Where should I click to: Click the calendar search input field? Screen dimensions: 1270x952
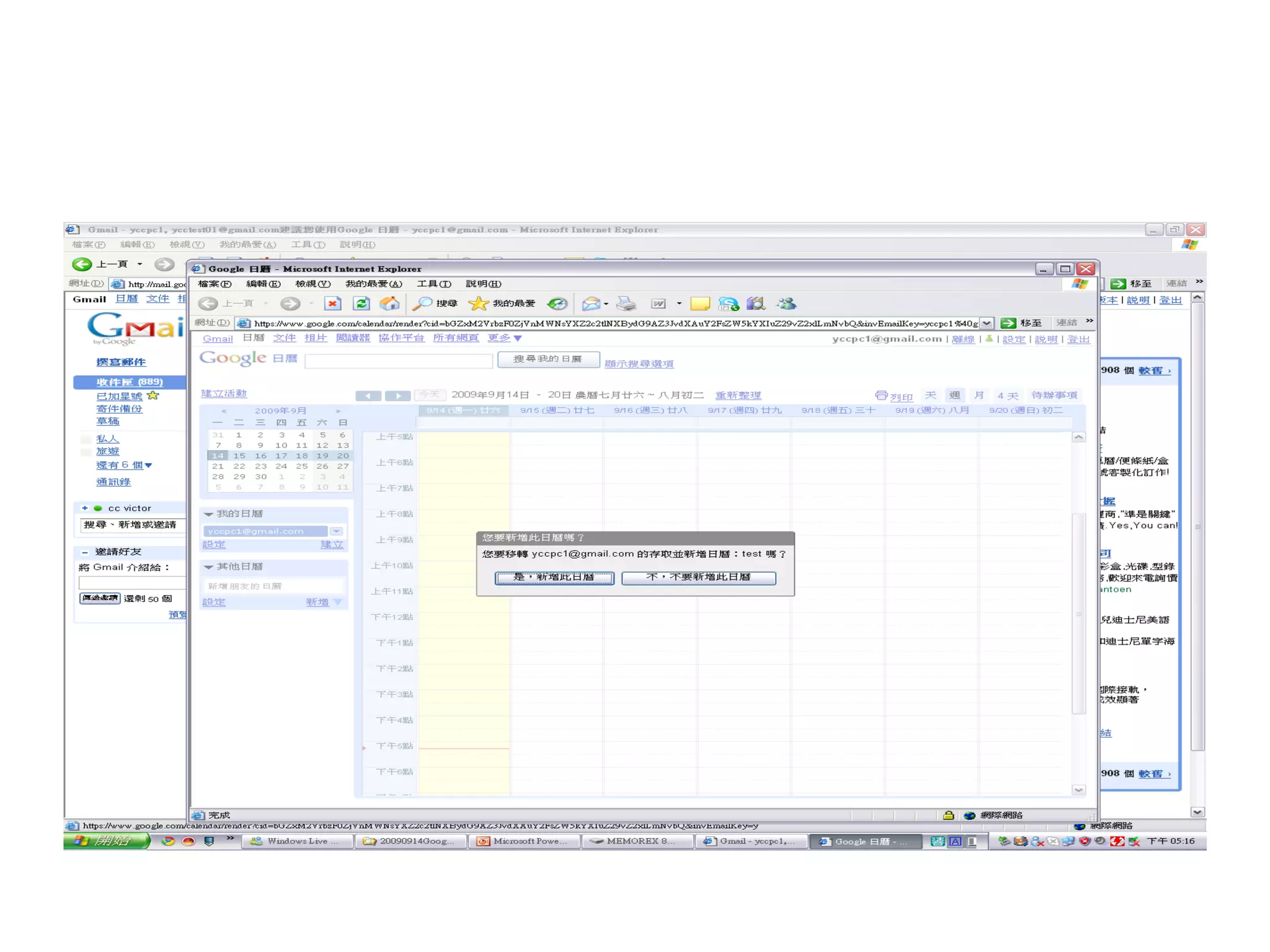[399, 360]
